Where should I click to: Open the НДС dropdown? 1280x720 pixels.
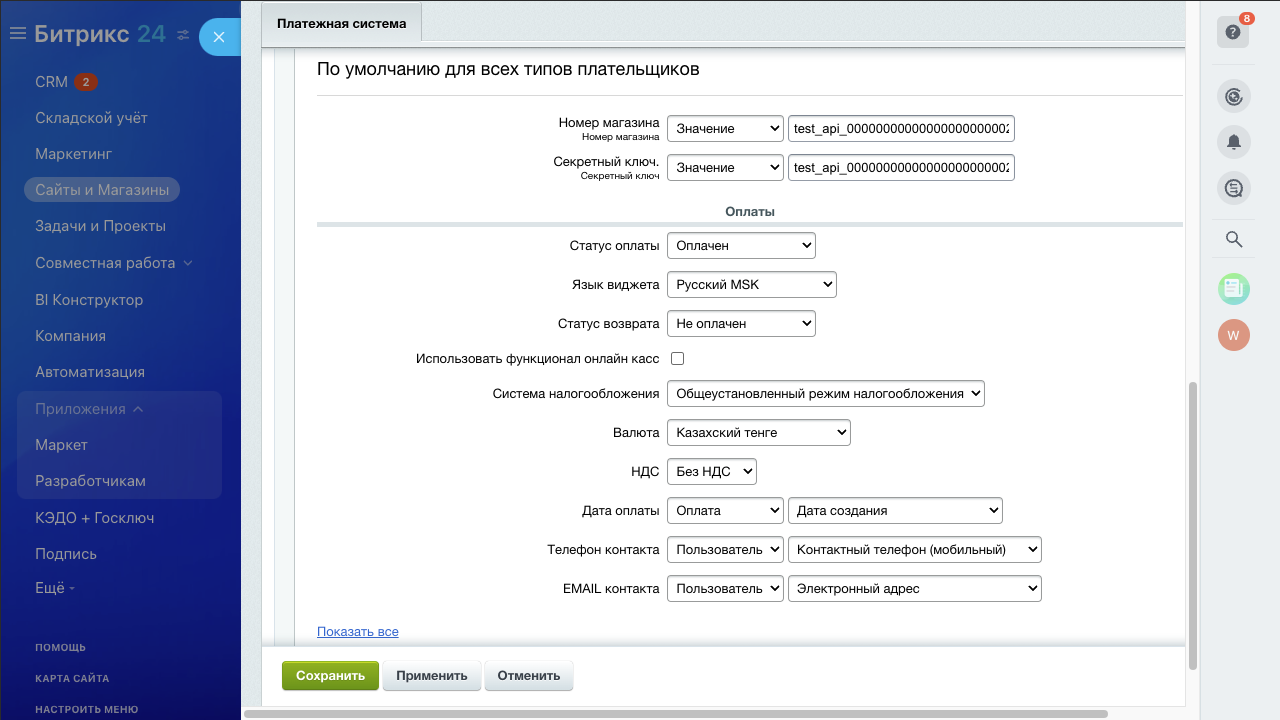[x=711, y=471]
